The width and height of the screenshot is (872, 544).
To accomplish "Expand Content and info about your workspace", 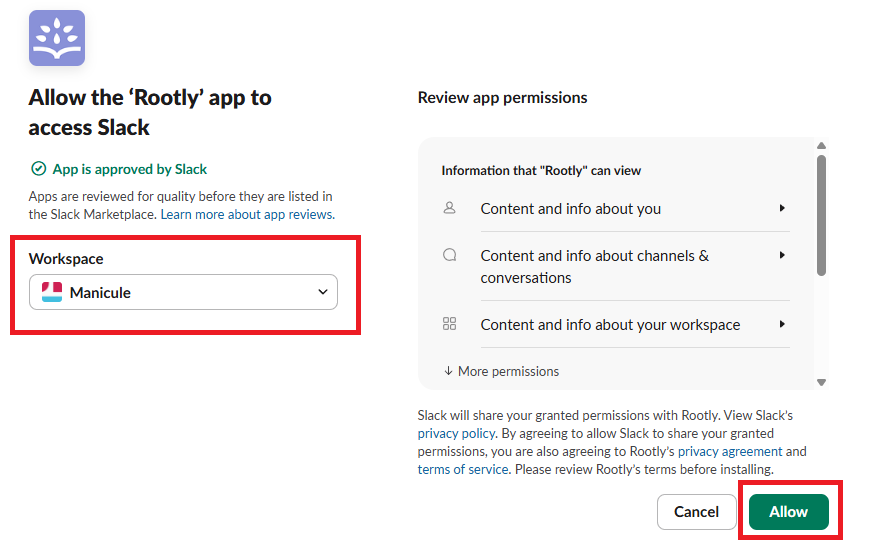I will pyautogui.click(x=635, y=324).
